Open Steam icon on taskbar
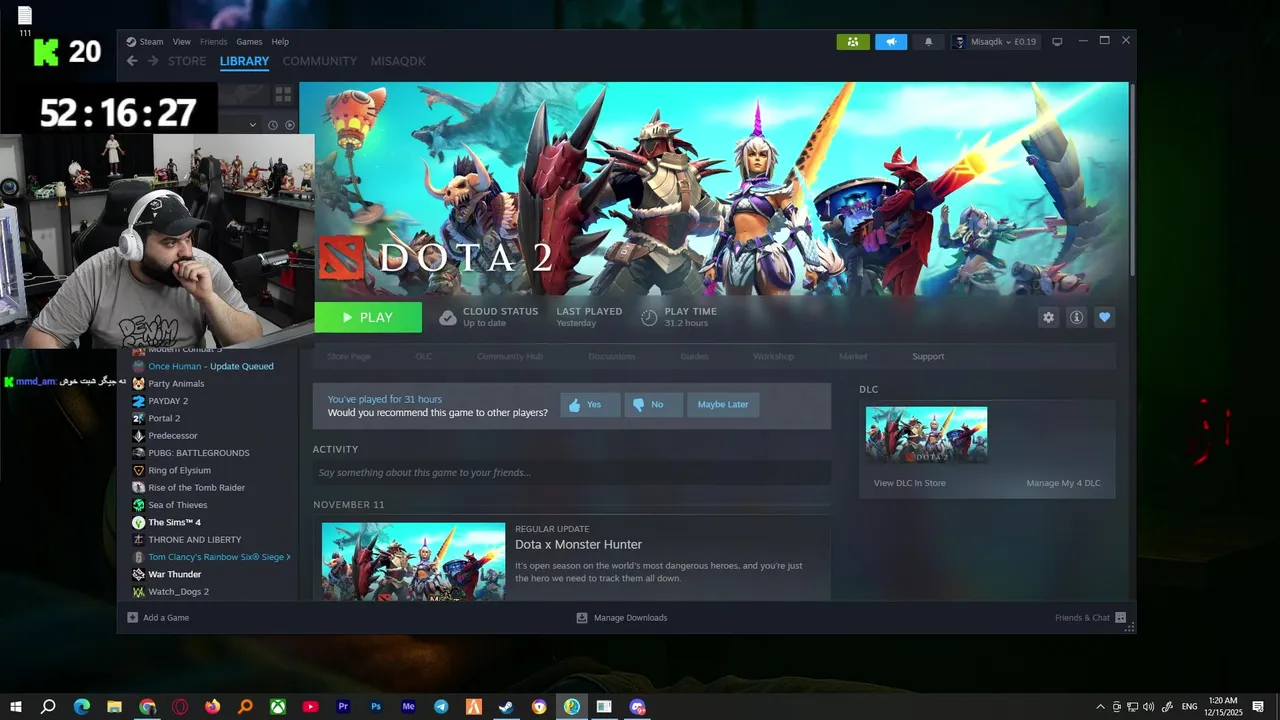This screenshot has height=720, width=1280. [x=506, y=707]
